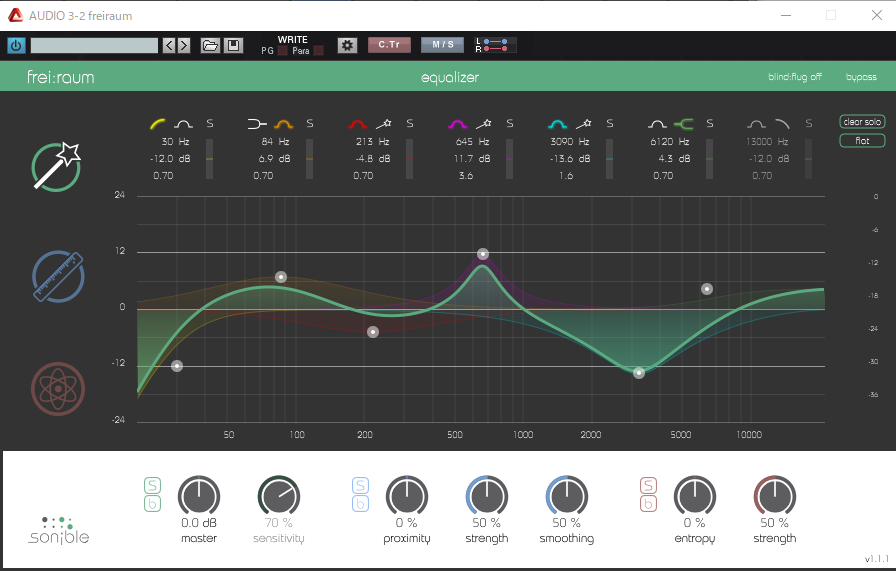Go to the next preset with right arrow
The width and height of the screenshot is (896, 571).
coord(183,45)
